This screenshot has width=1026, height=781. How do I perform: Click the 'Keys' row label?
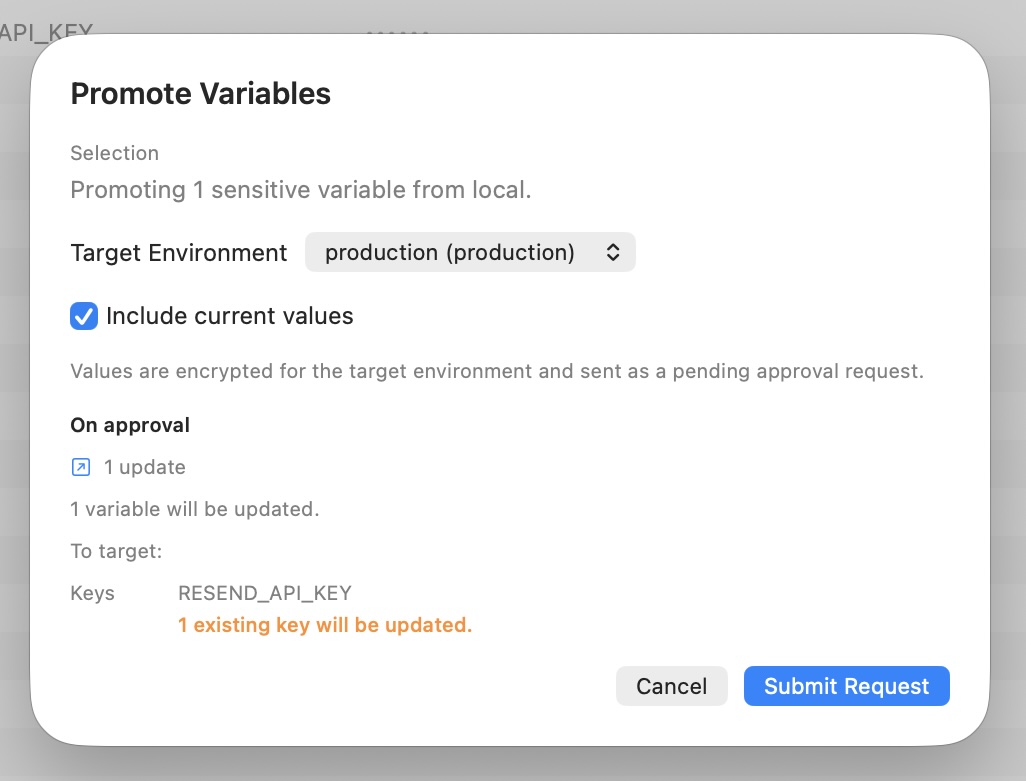point(92,593)
